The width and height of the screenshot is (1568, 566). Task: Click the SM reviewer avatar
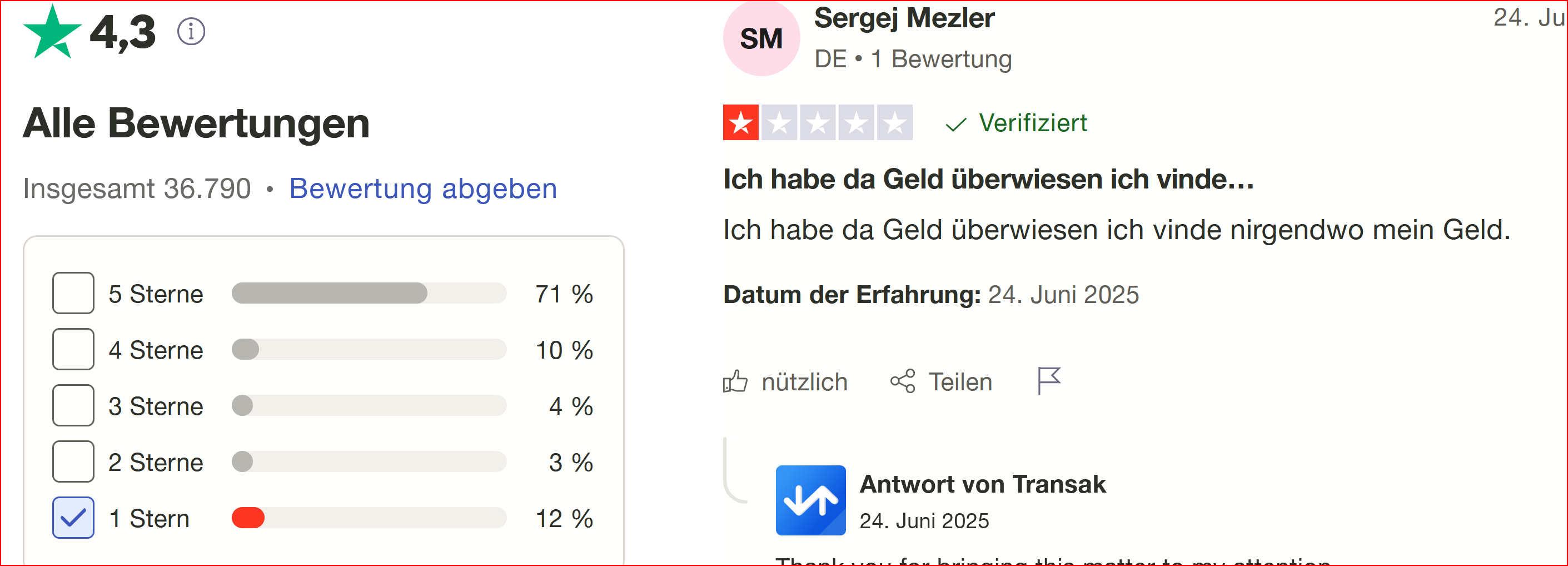(761, 38)
